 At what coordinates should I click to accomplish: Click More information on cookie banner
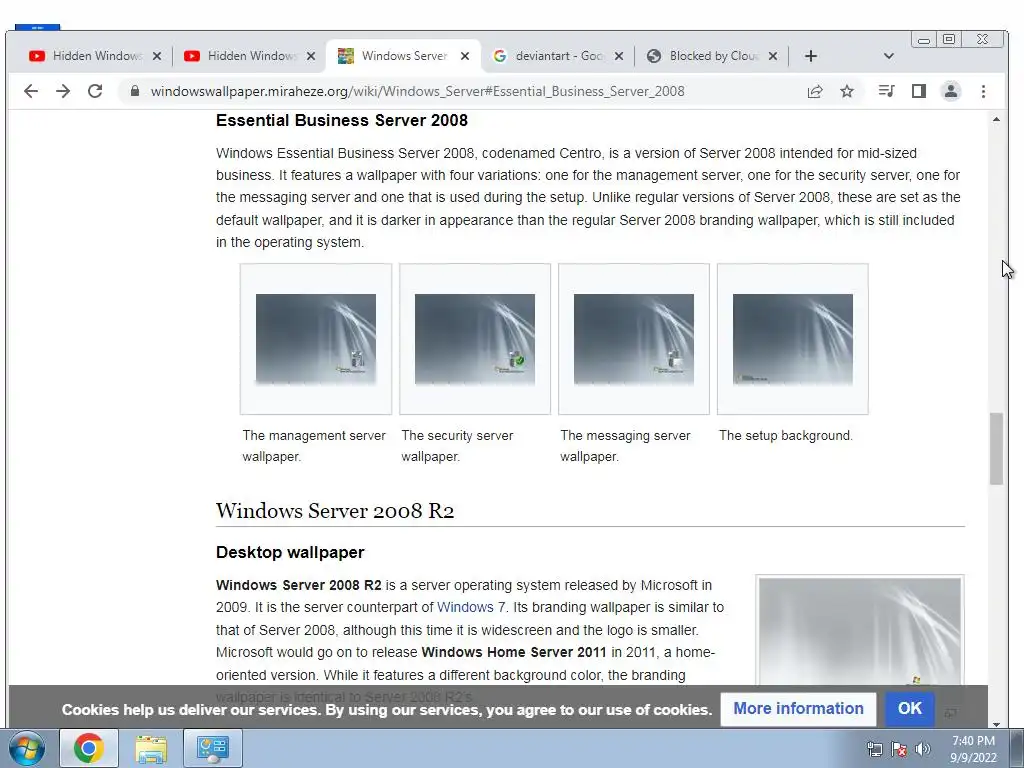pyautogui.click(x=798, y=709)
